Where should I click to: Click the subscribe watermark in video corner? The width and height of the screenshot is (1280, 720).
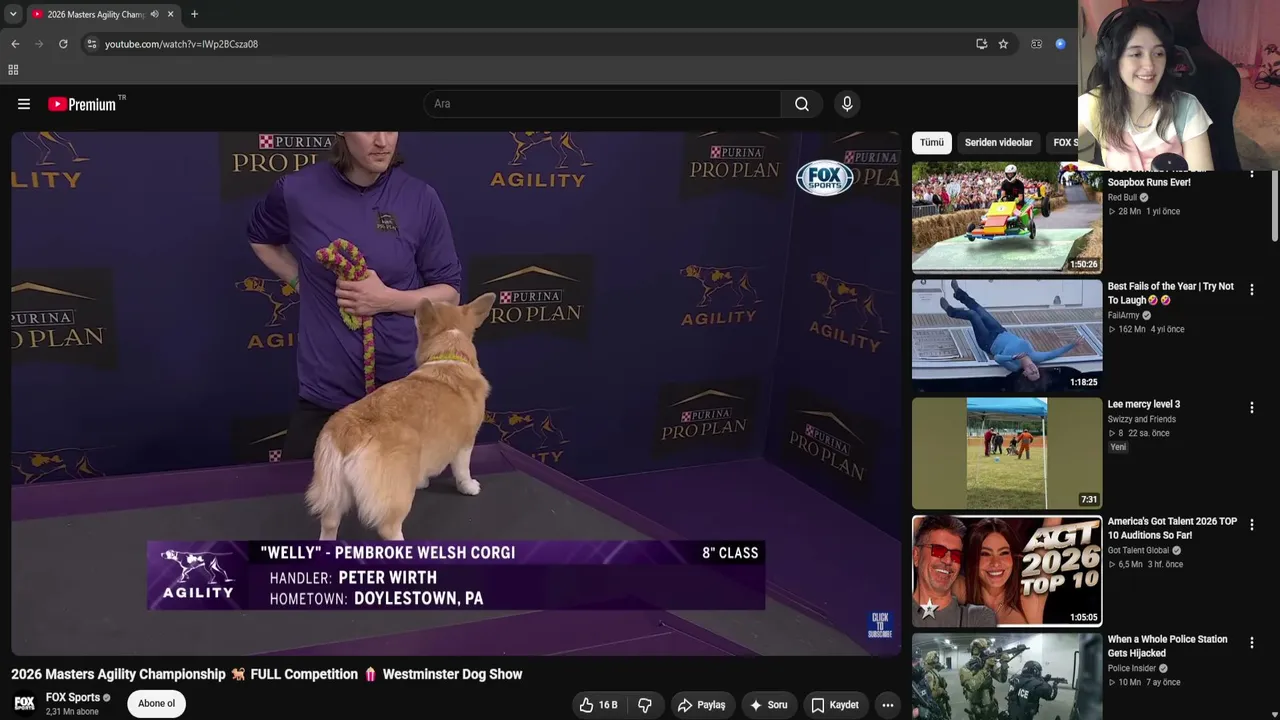[880, 625]
